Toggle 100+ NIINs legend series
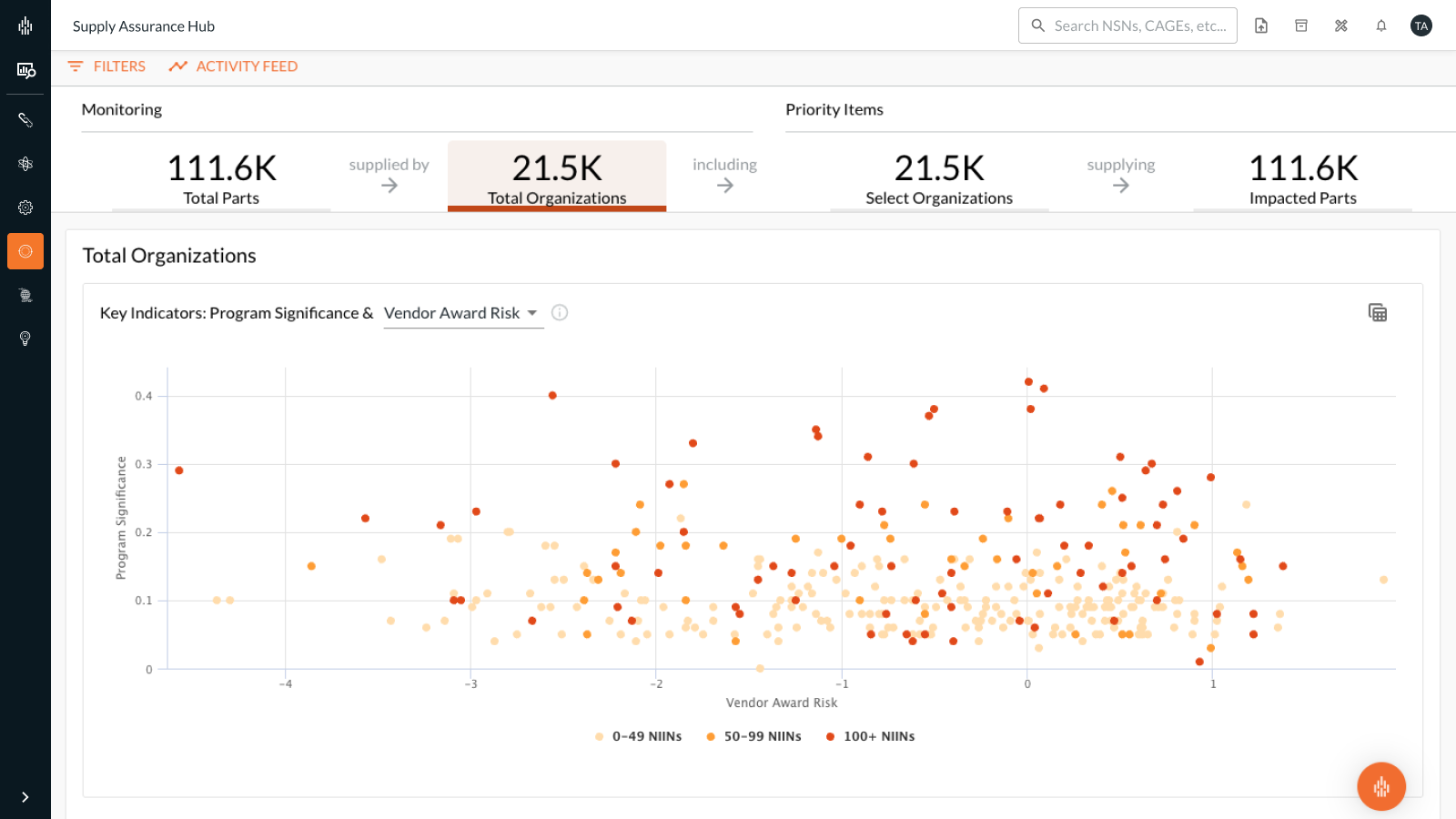 pos(870,736)
